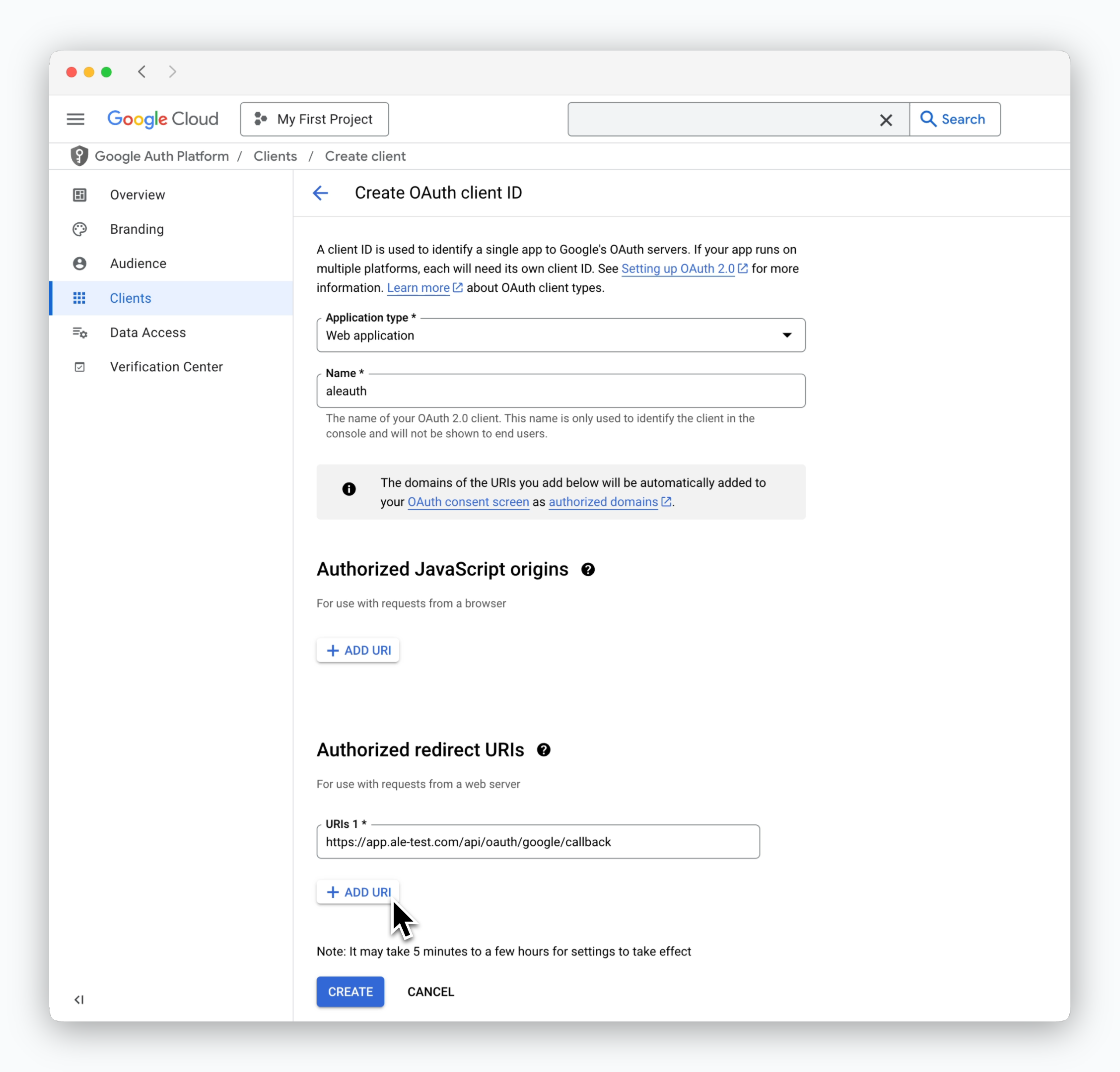Show help for Authorized redirect URIs
Viewport: 1120px width, 1072px height.
(544, 750)
